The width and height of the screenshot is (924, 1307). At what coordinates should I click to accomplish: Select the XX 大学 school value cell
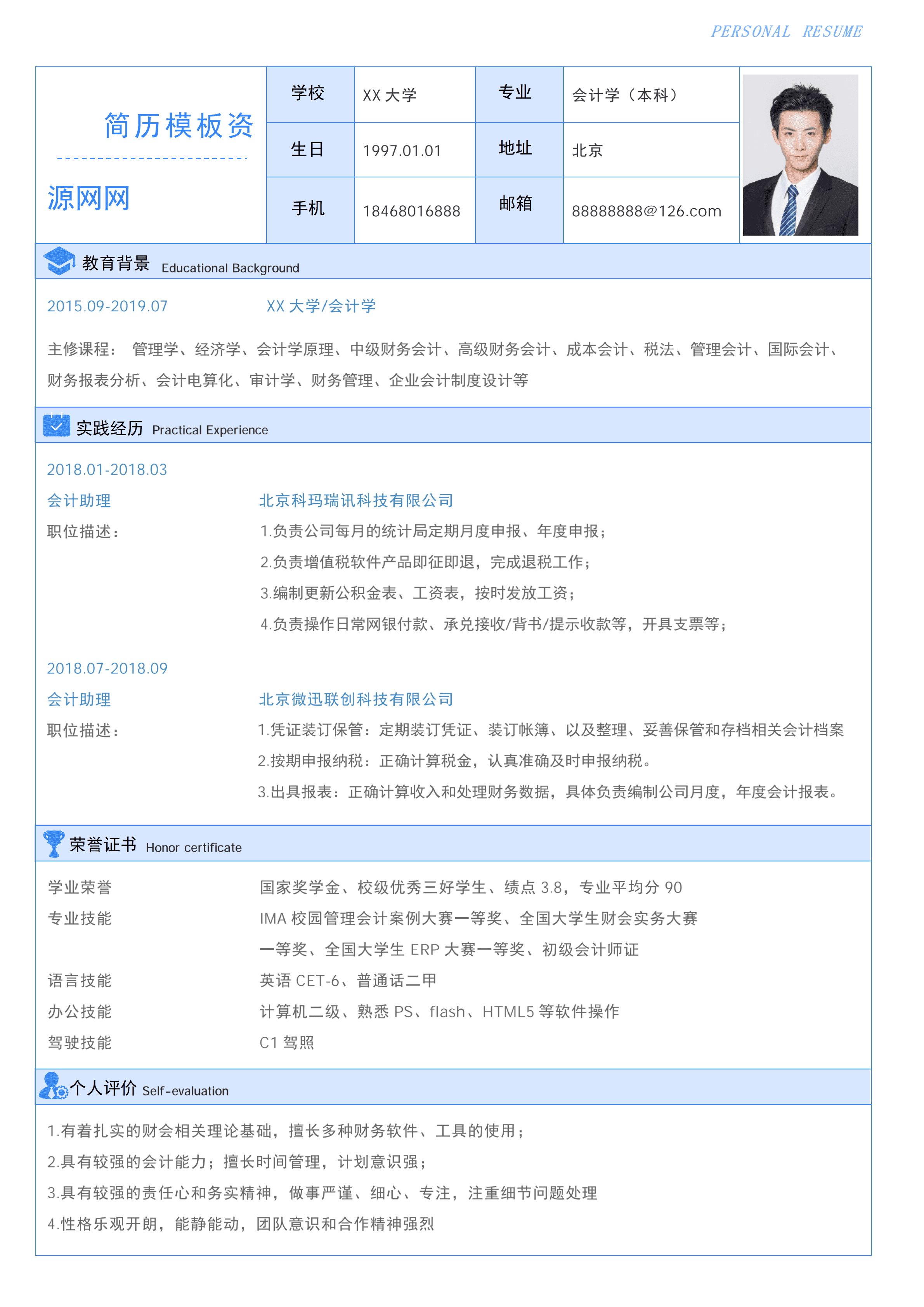click(x=414, y=94)
